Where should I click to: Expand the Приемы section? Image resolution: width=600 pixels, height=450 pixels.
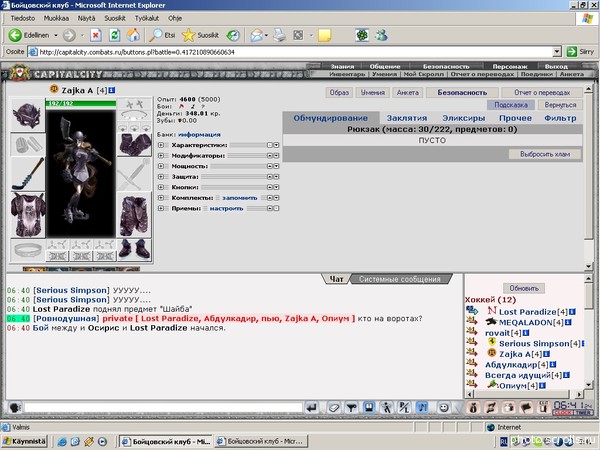[x=161, y=208]
